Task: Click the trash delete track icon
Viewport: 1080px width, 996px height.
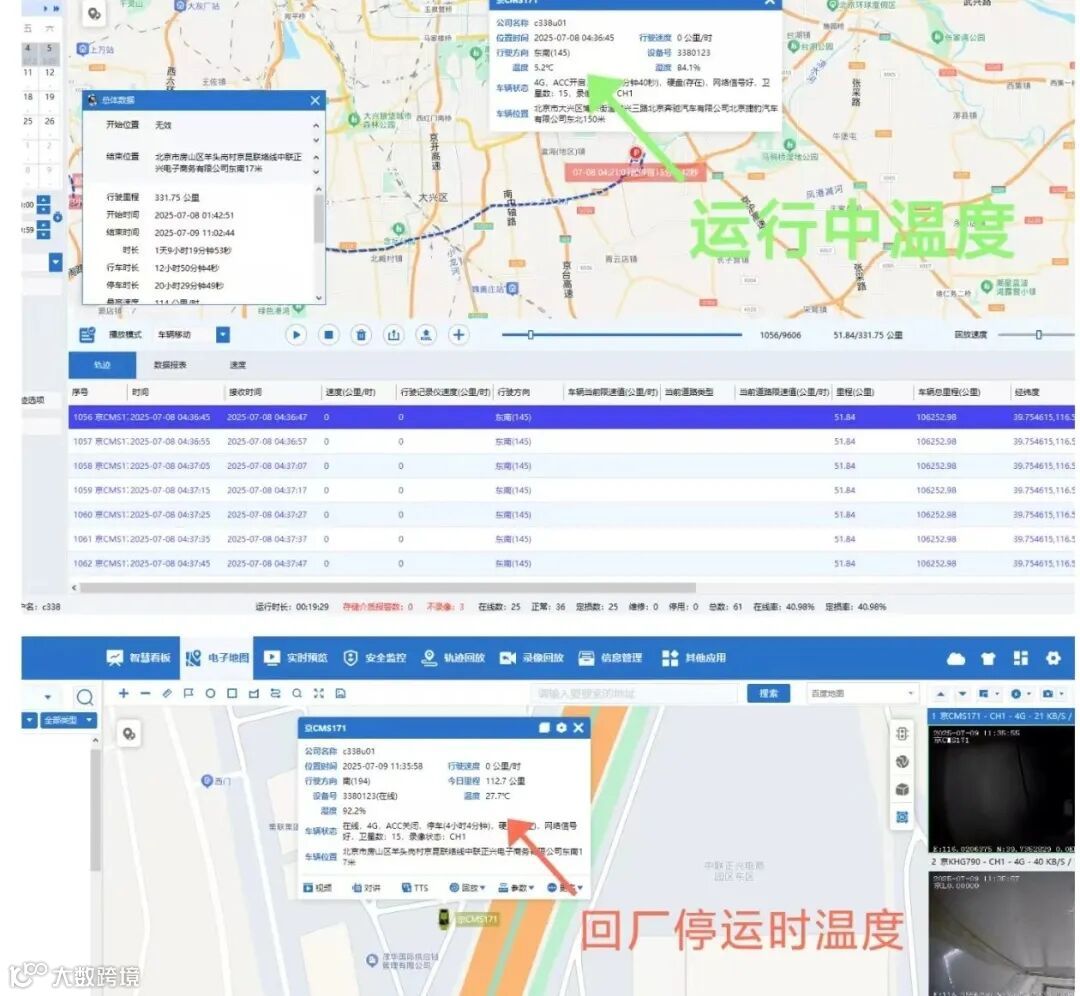Action: pyautogui.click(x=361, y=335)
